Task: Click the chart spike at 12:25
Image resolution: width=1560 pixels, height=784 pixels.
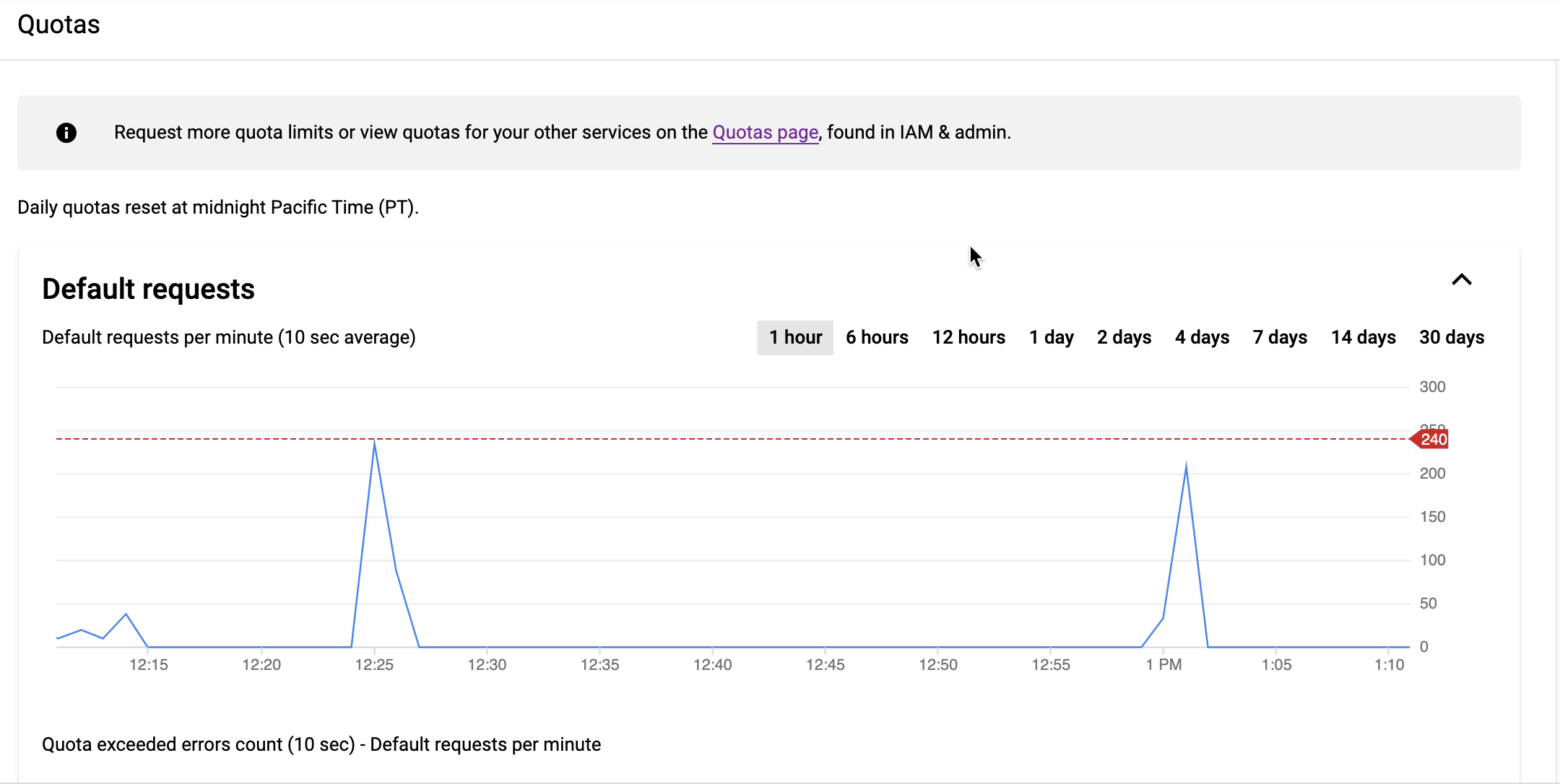Action: pos(374,442)
